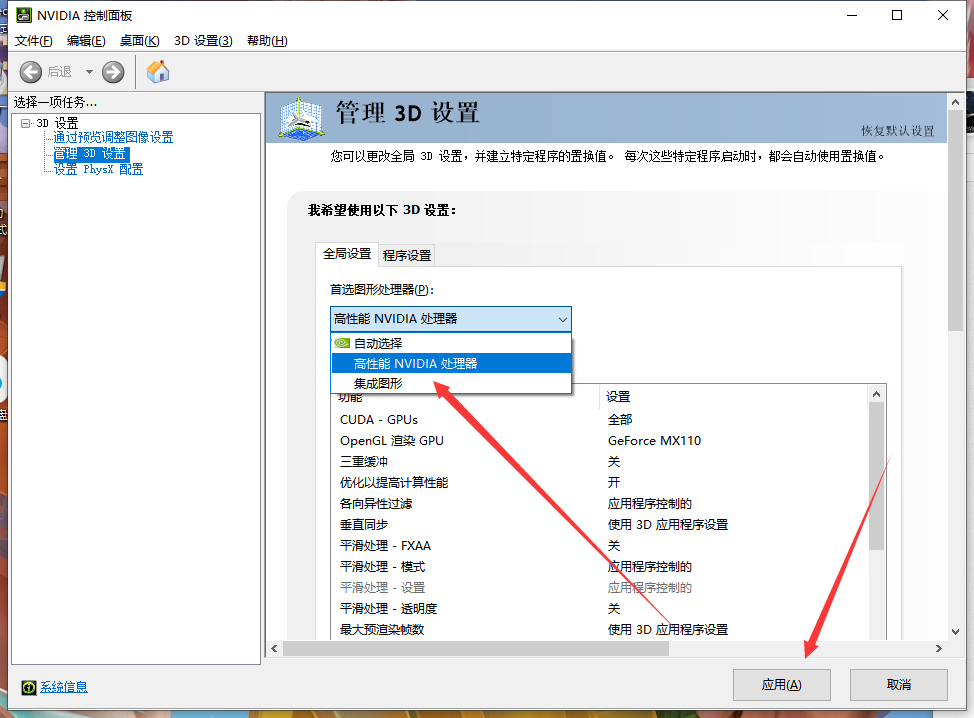Screen dimensions: 974x718
Task: Select the 各向异性过滤 setting row
Action: (x=601, y=504)
